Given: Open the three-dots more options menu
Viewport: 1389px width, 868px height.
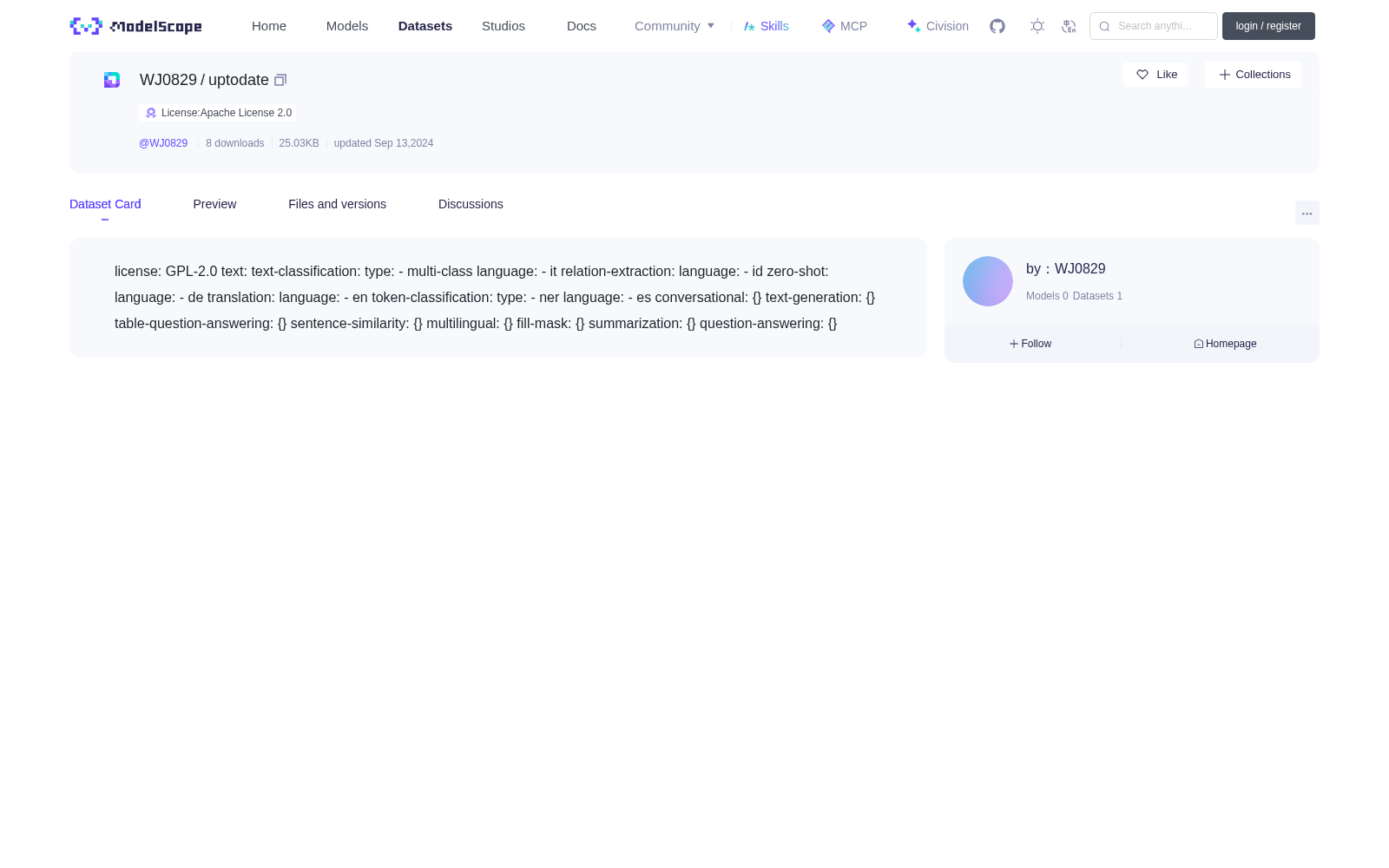Looking at the screenshot, I should click(1307, 213).
